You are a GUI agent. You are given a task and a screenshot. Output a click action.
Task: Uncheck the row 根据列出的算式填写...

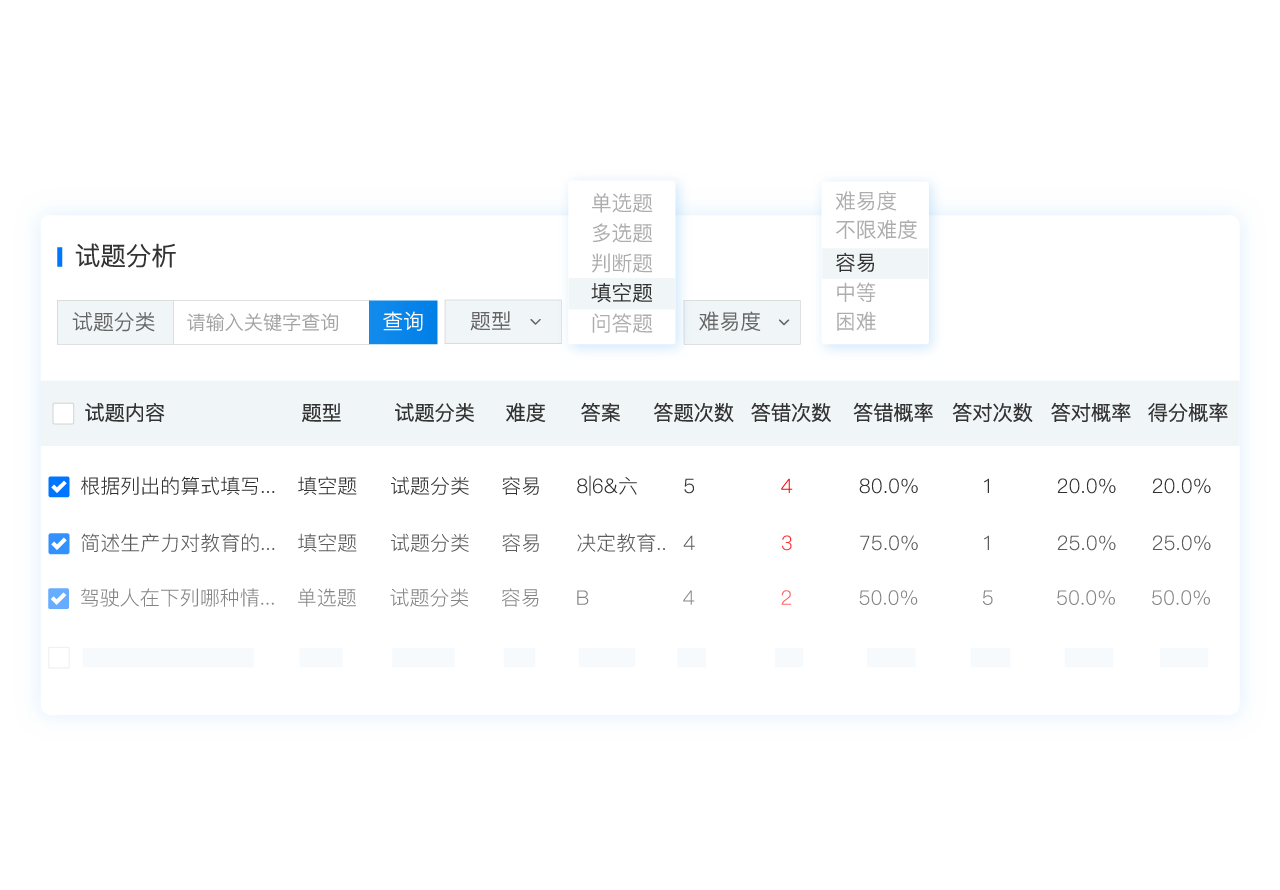coord(59,487)
